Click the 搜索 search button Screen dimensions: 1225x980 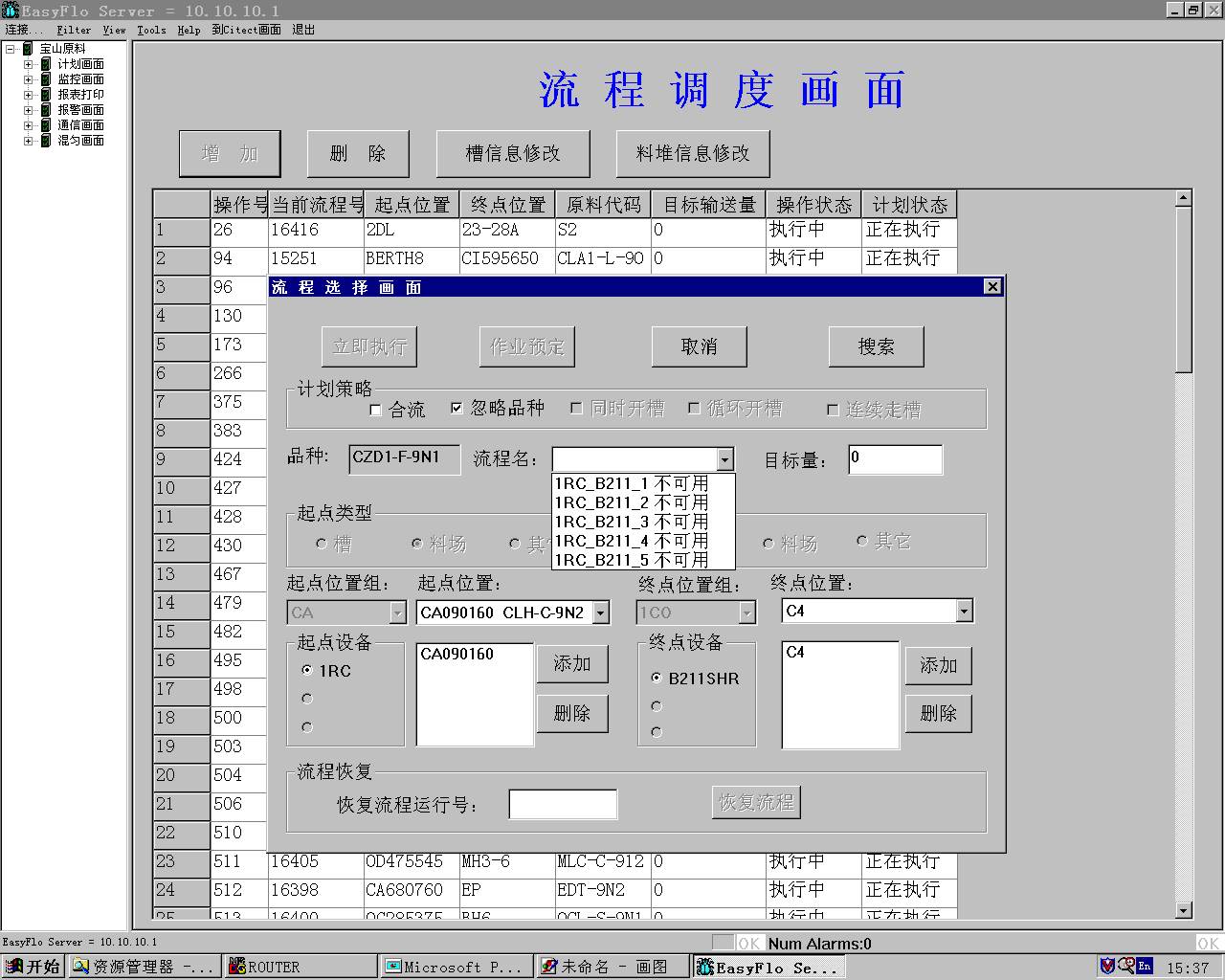click(876, 346)
